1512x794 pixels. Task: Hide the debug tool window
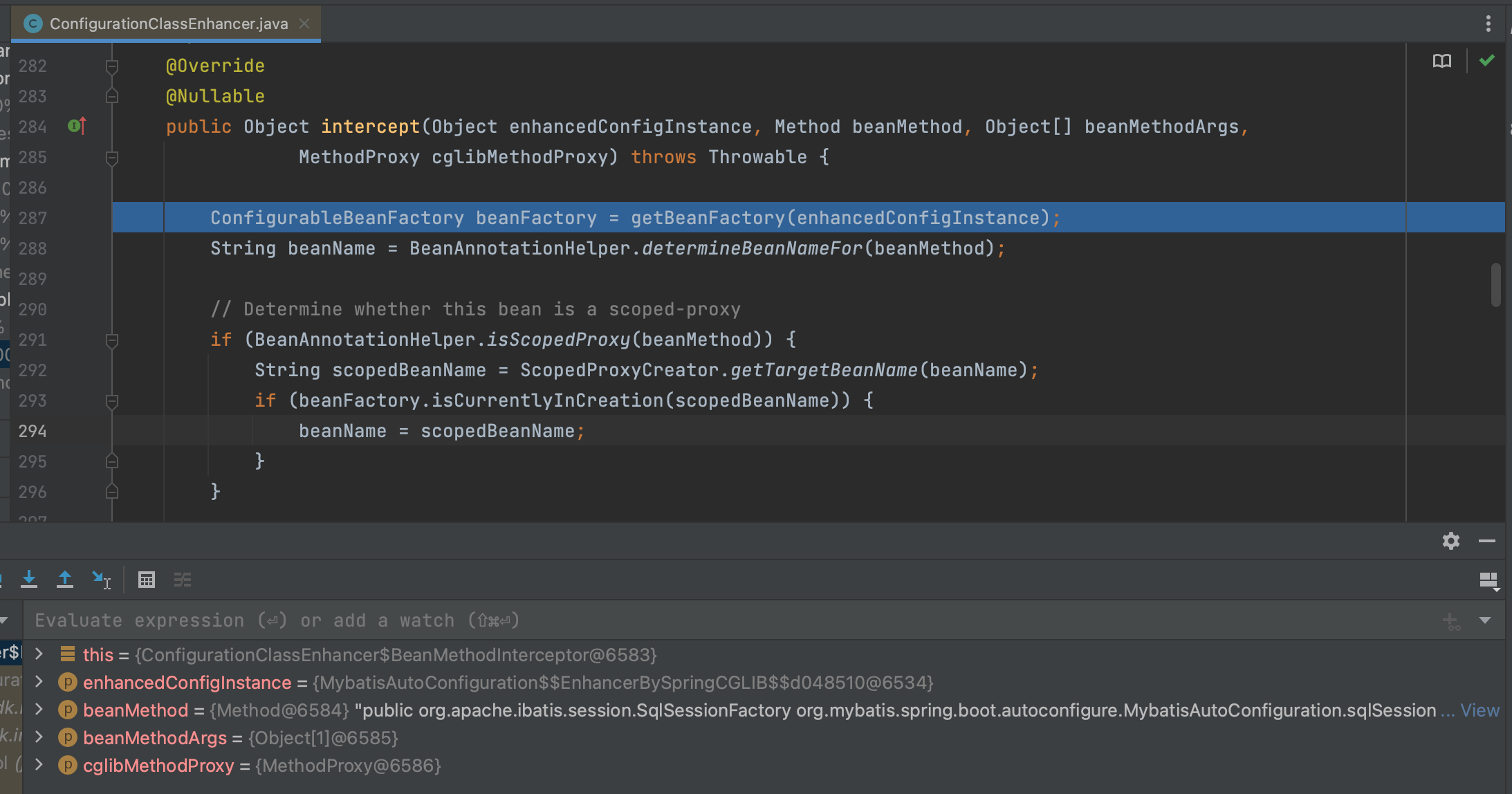[x=1487, y=541]
